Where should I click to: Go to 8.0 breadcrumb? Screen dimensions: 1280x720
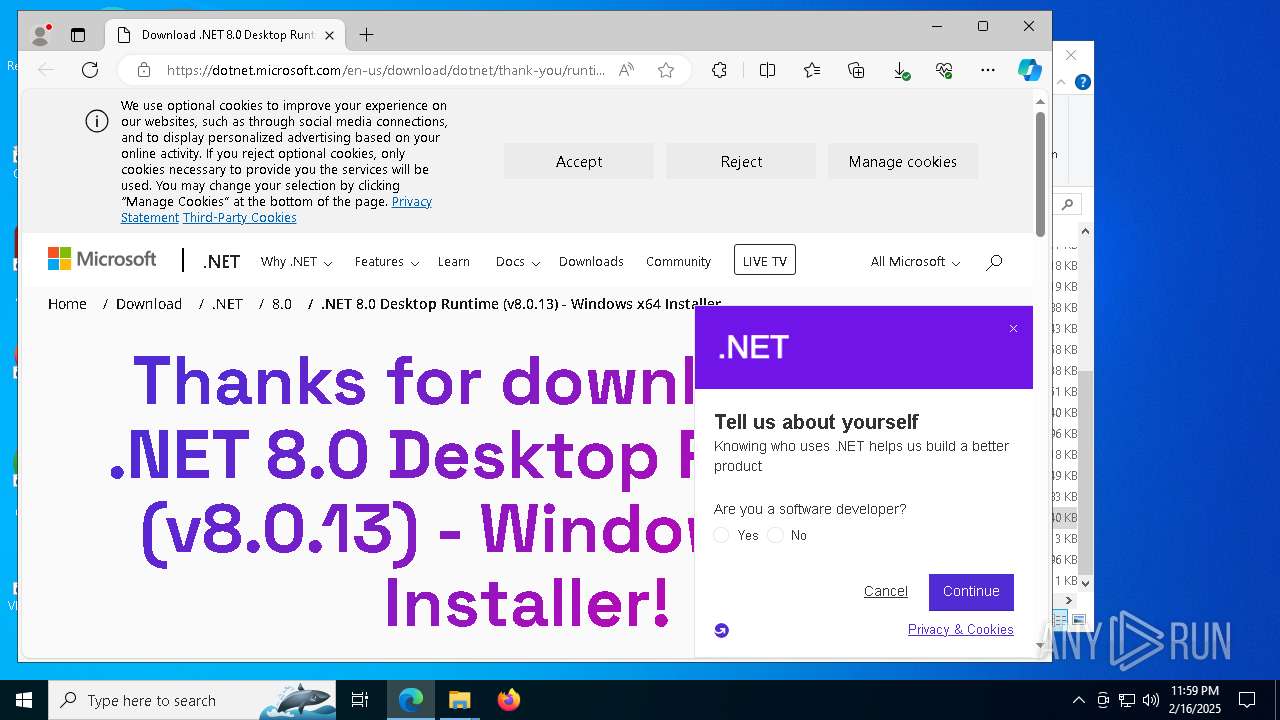[x=282, y=304]
